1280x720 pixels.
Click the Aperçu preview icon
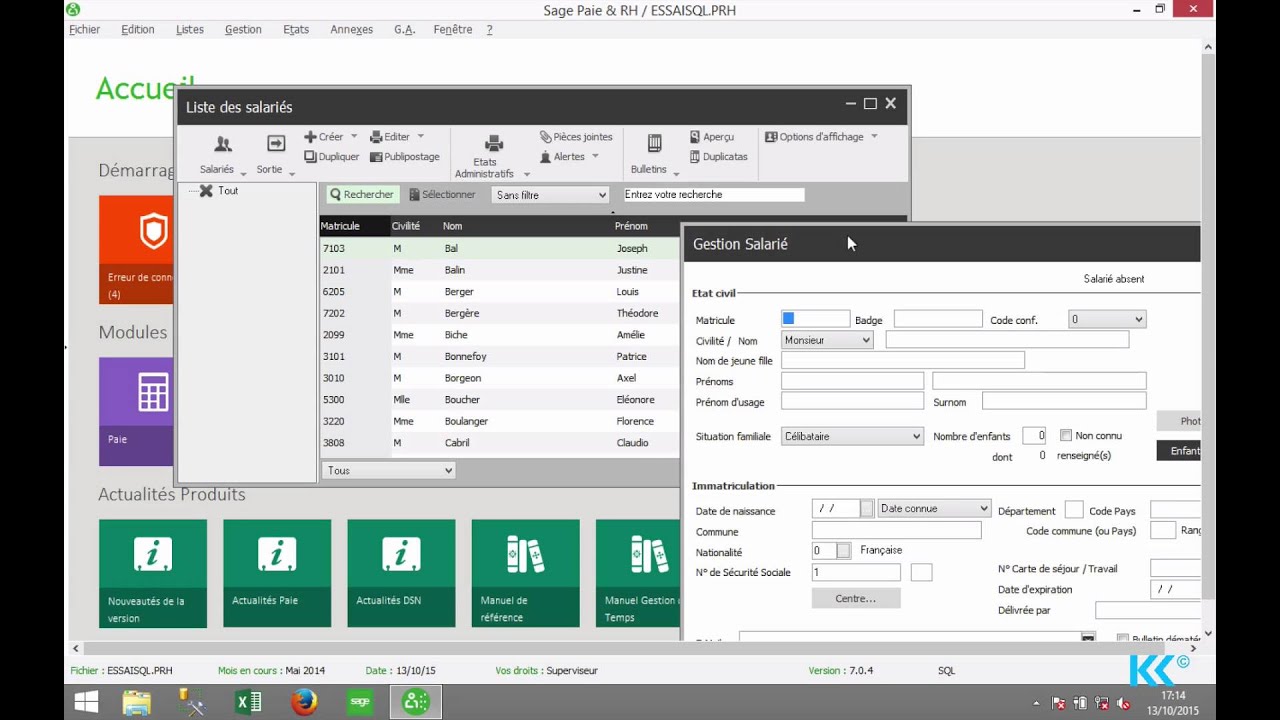(x=695, y=137)
